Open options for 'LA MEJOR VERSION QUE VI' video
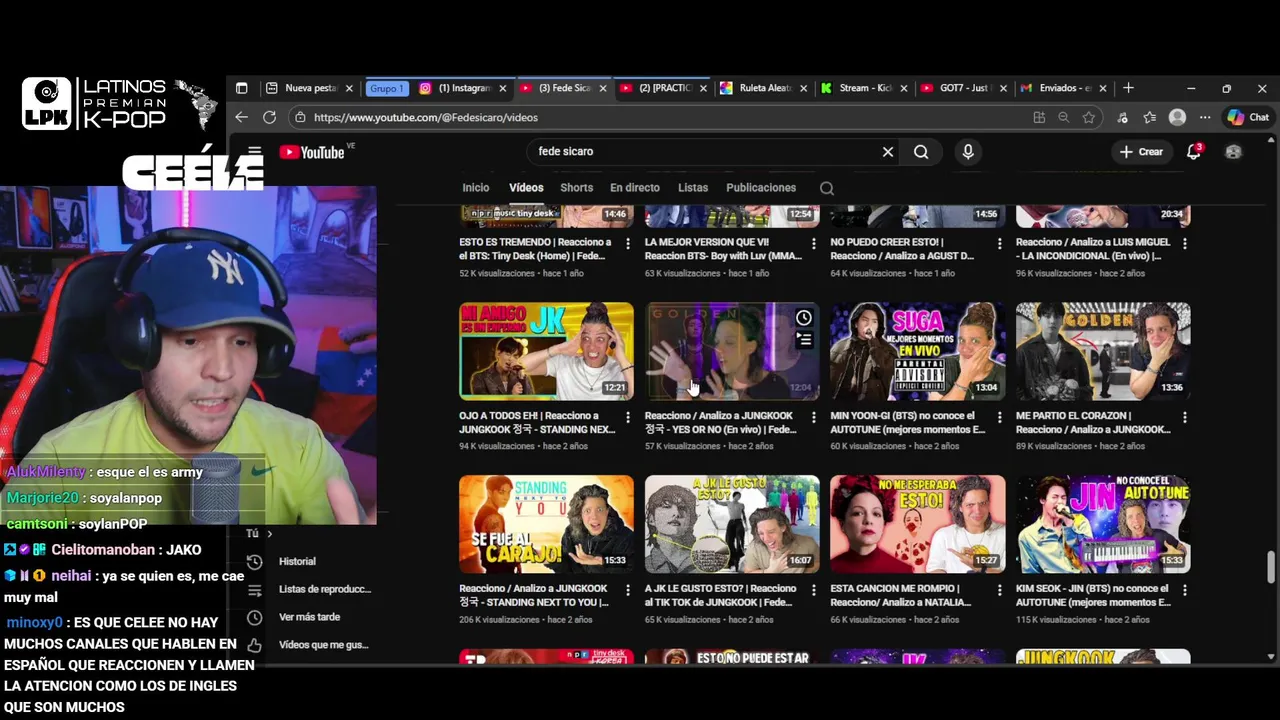The image size is (1280, 720). click(x=814, y=244)
